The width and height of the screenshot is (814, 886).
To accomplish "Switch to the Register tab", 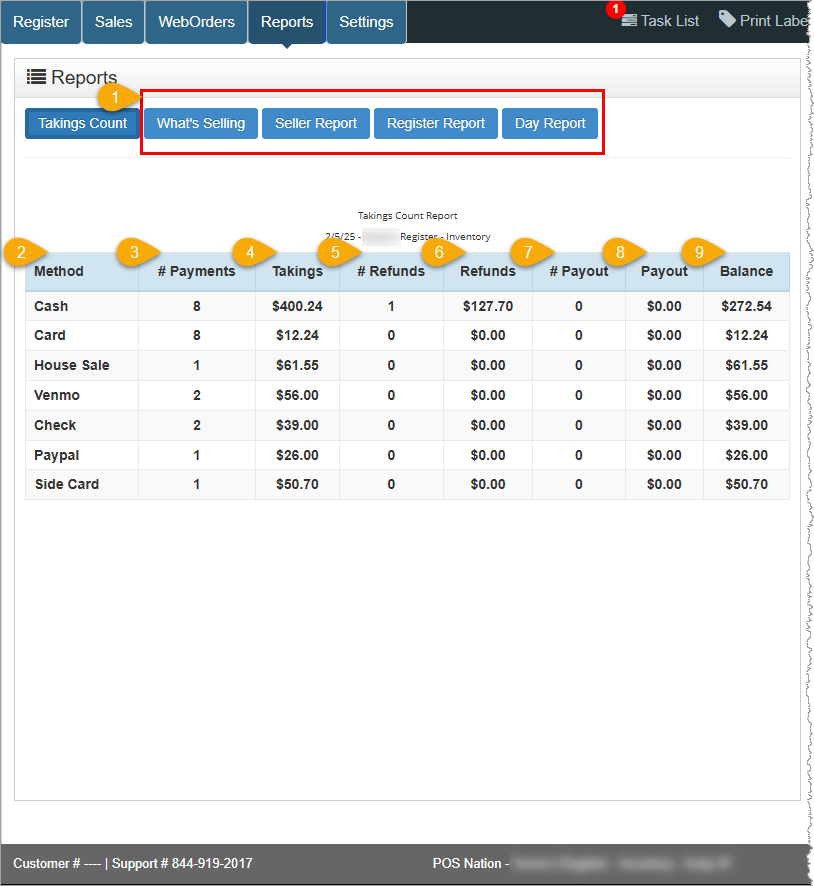I will pos(41,22).
